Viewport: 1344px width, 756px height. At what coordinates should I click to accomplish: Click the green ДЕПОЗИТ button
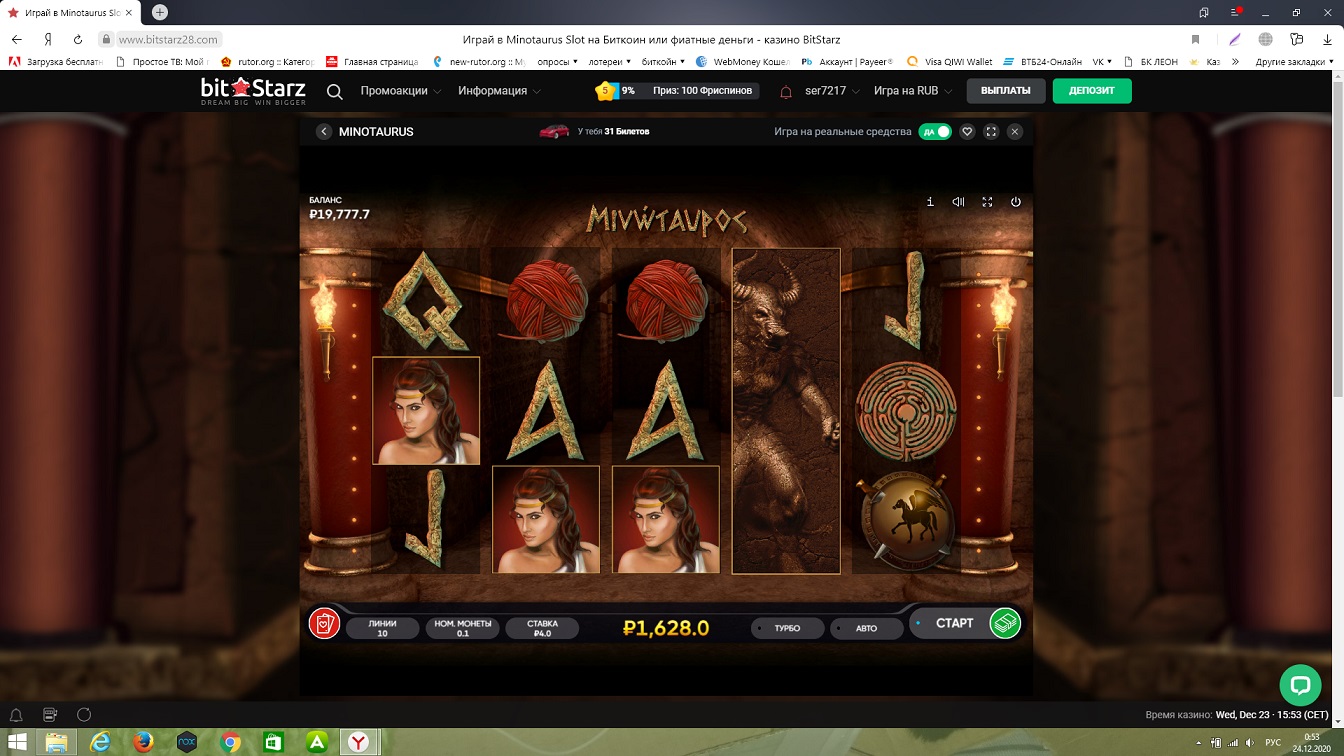1092,91
